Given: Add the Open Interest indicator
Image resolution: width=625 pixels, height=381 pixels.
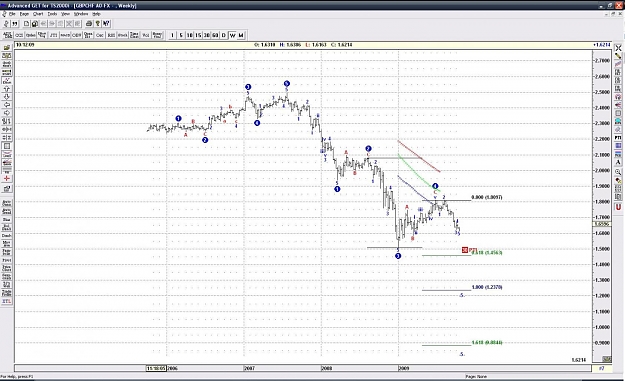Looking at the screenshot, I should tap(88, 35).
